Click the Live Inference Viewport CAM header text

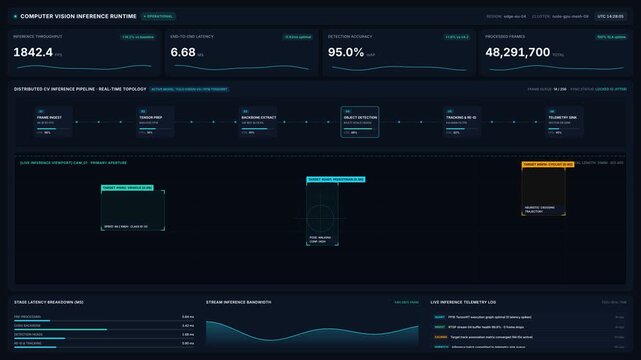click(x=74, y=163)
